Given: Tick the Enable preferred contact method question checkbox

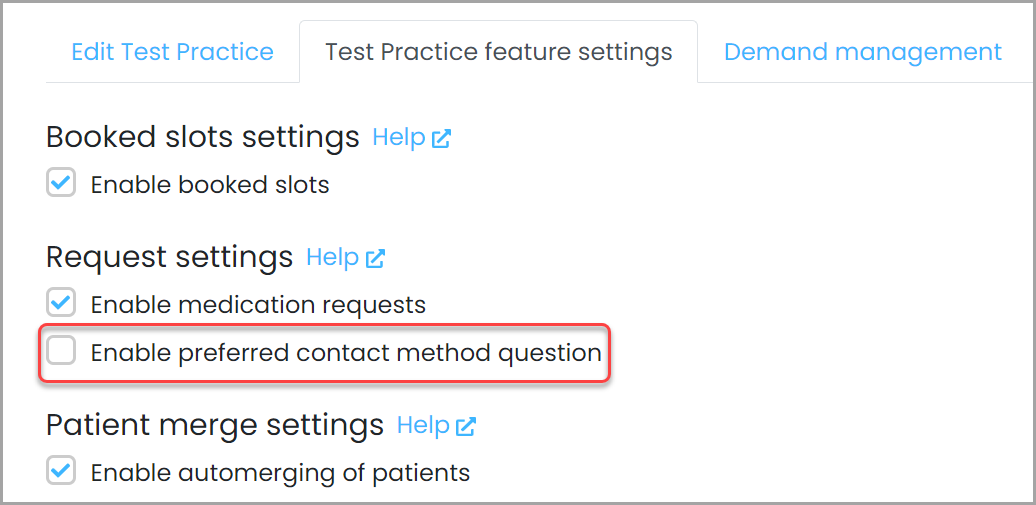Looking at the screenshot, I should pos(61,351).
